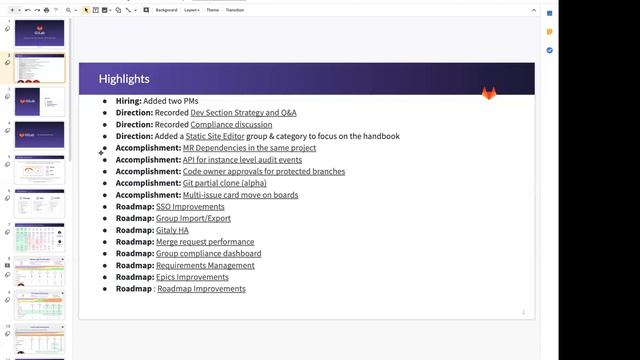
Task: Select slide 6 thumbnail in filmstrip
Action: pyautogui.click(x=40, y=203)
